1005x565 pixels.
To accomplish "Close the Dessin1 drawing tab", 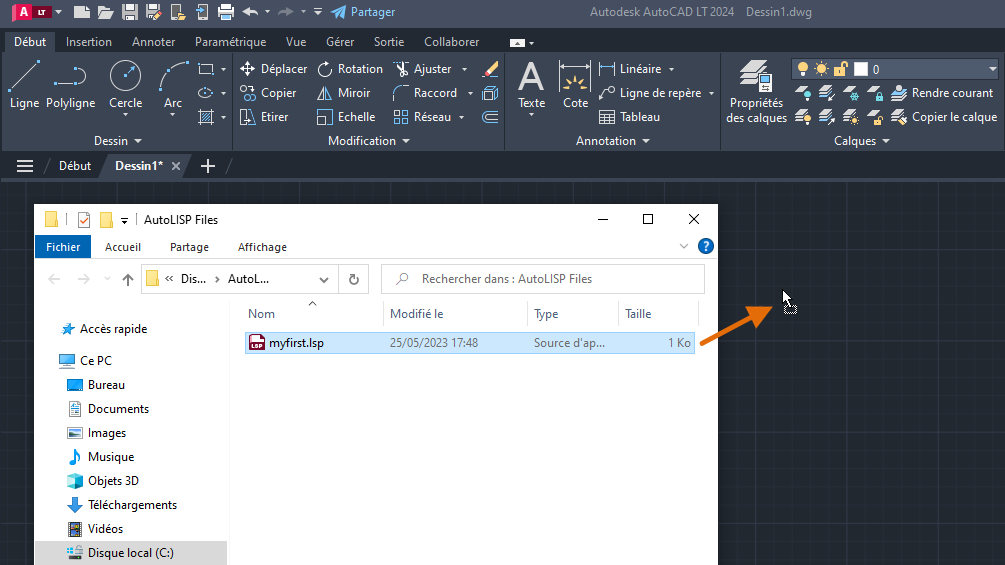I will pos(176,167).
